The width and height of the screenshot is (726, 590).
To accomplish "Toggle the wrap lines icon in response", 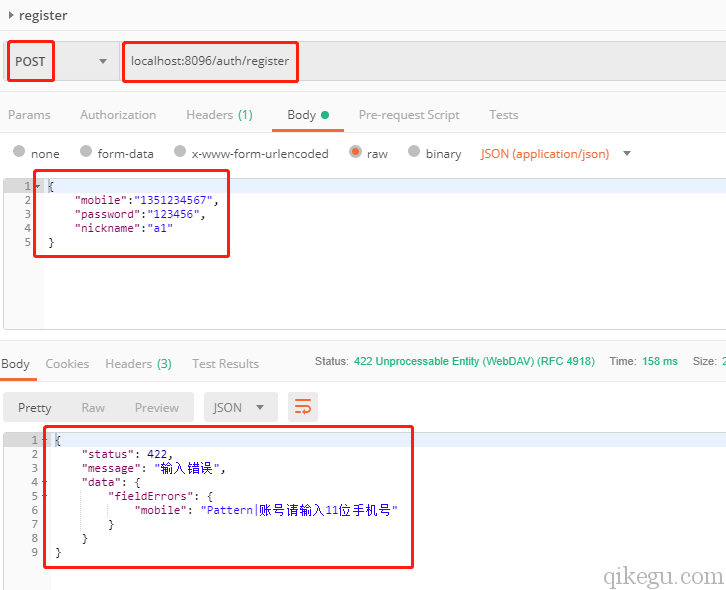I will pyautogui.click(x=303, y=408).
